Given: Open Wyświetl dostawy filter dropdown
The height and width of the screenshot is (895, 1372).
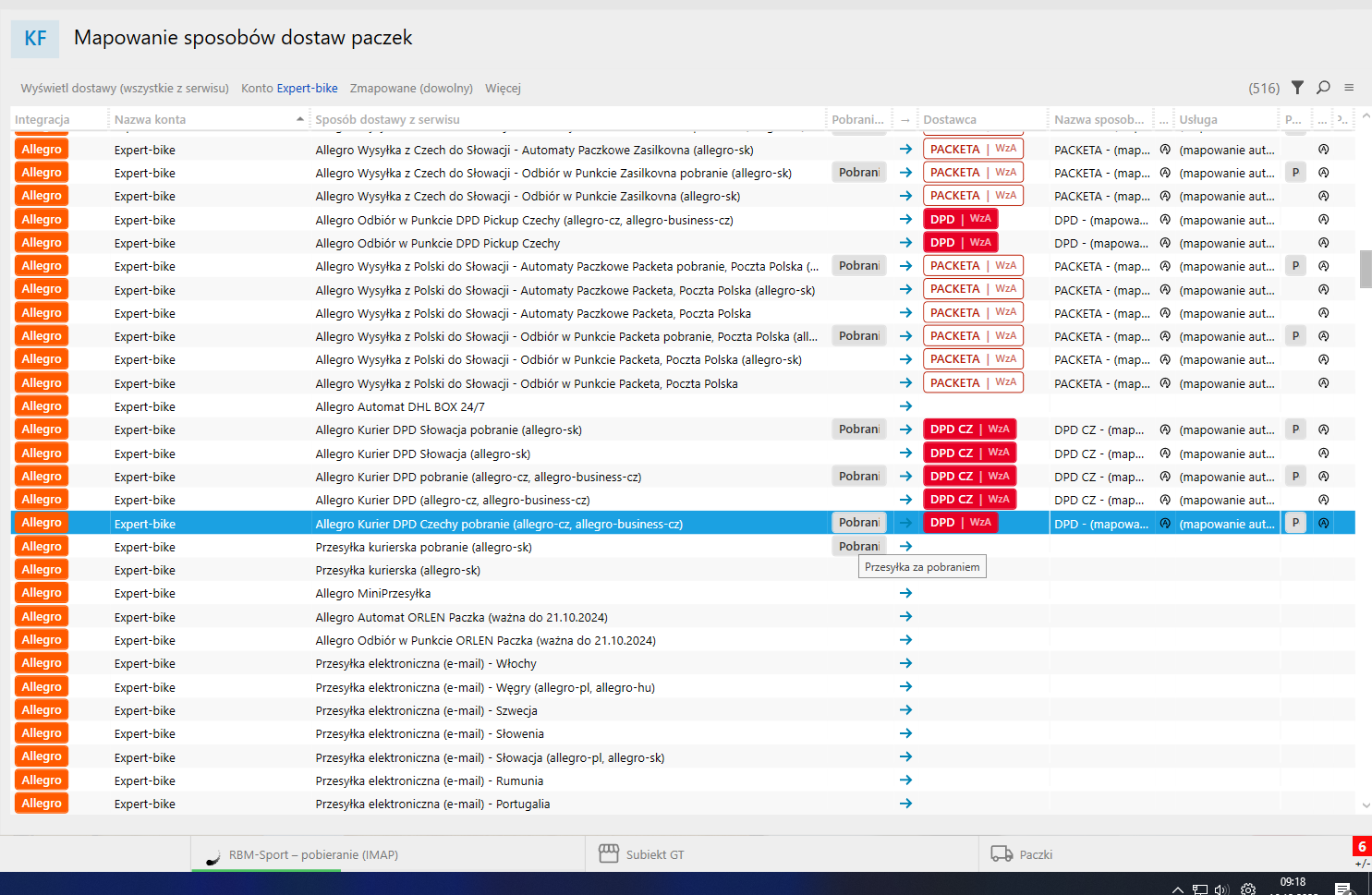Looking at the screenshot, I should (125, 89).
